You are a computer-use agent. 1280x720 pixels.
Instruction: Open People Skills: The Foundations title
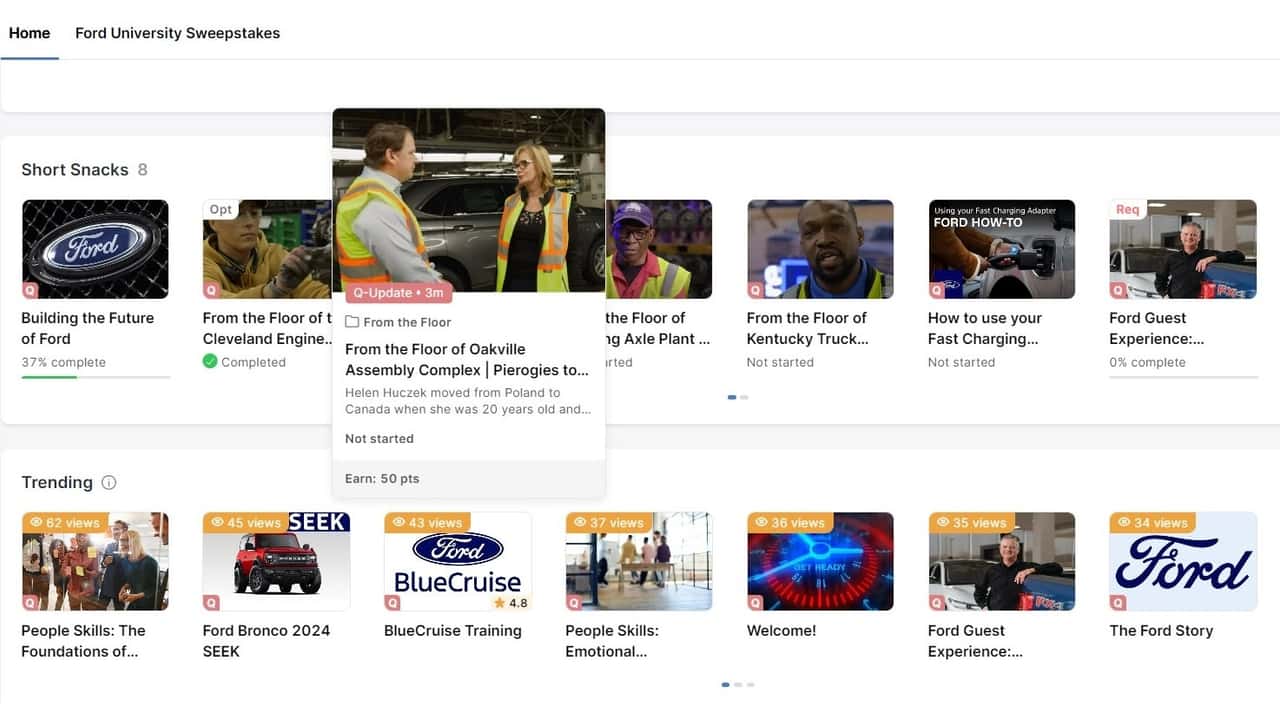(83, 641)
